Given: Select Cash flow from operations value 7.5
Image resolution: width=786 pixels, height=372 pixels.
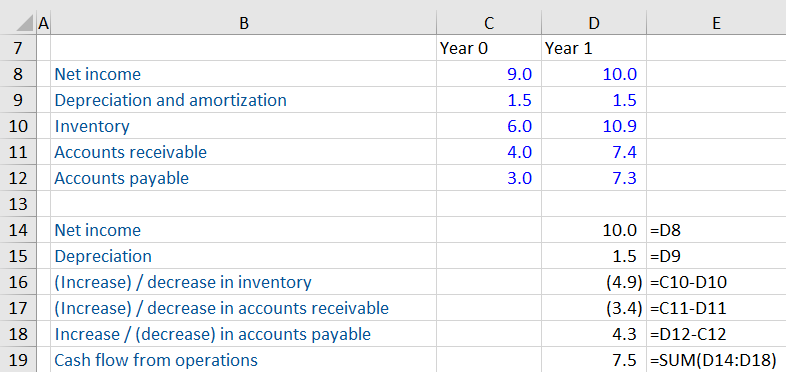Looking at the screenshot, I should click(594, 359).
